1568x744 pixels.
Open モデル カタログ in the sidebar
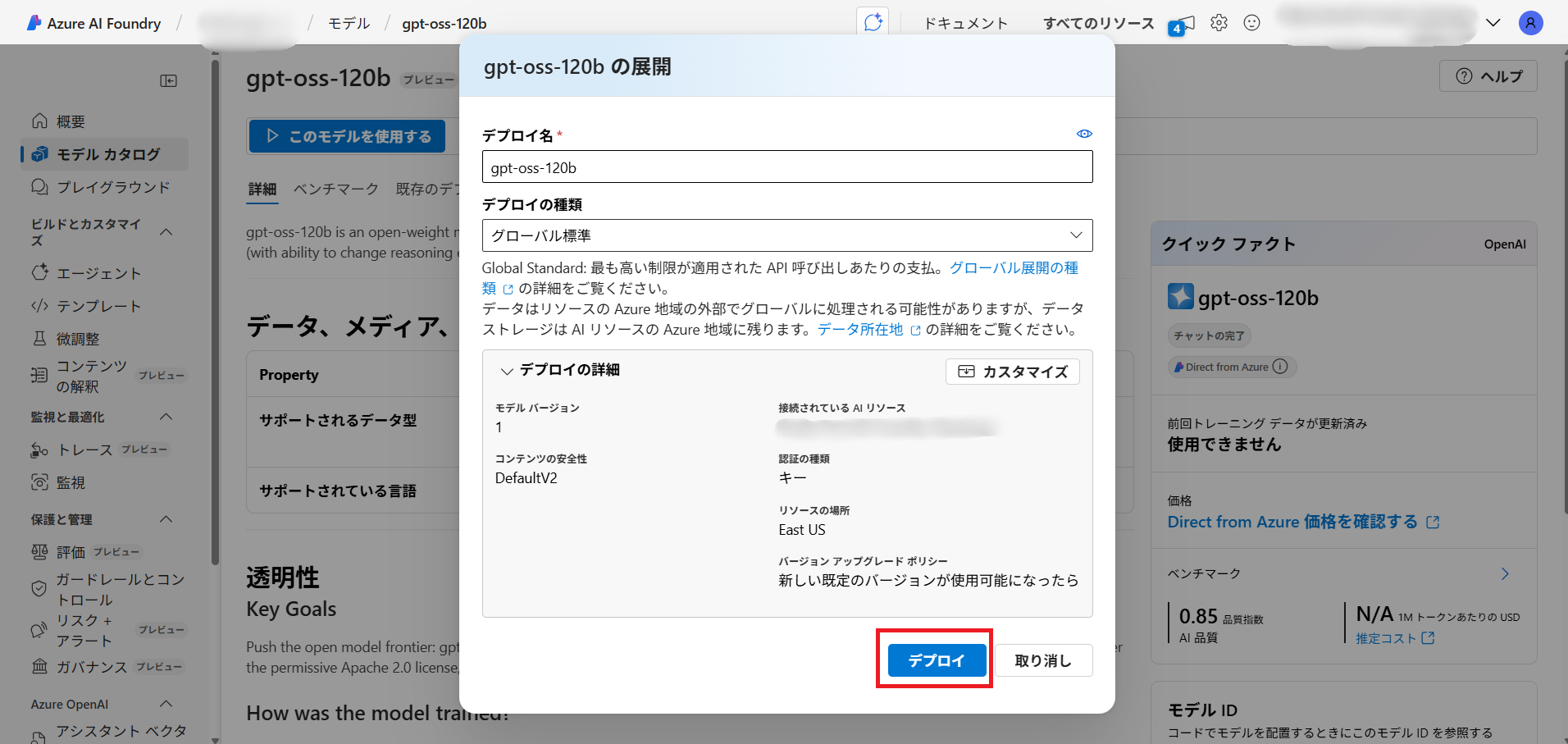104,154
